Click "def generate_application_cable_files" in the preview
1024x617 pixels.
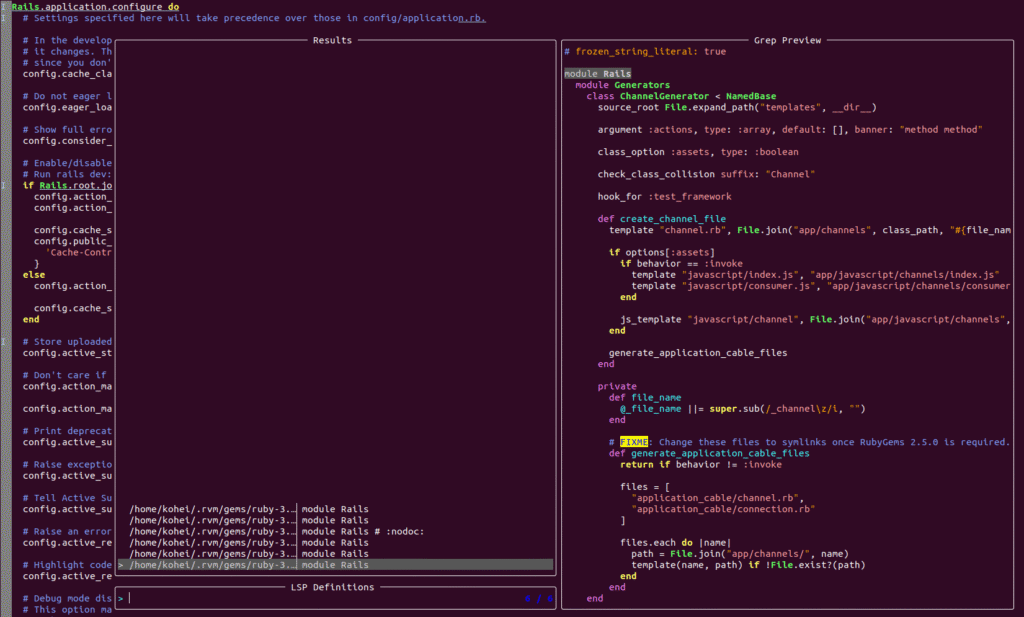708,453
